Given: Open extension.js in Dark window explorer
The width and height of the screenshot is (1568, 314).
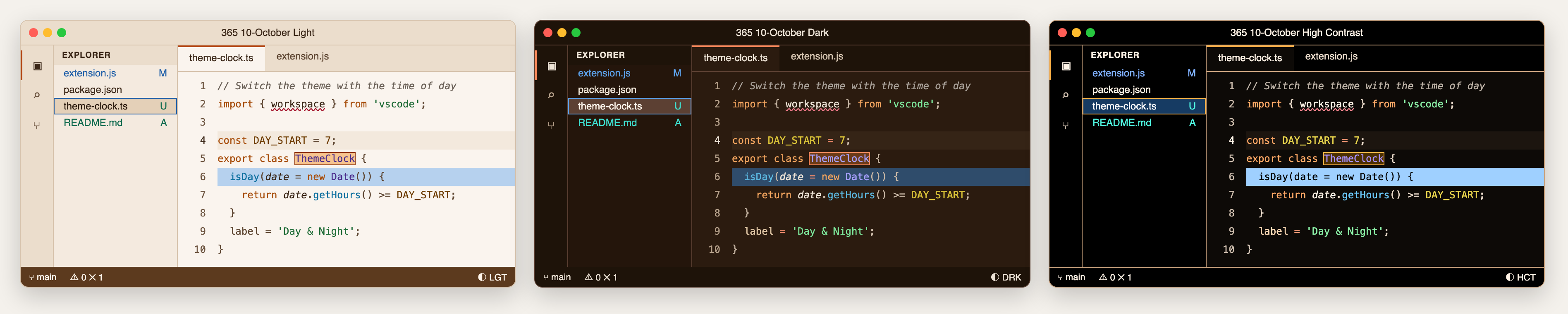Looking at the screenshot, I should 629,73.
